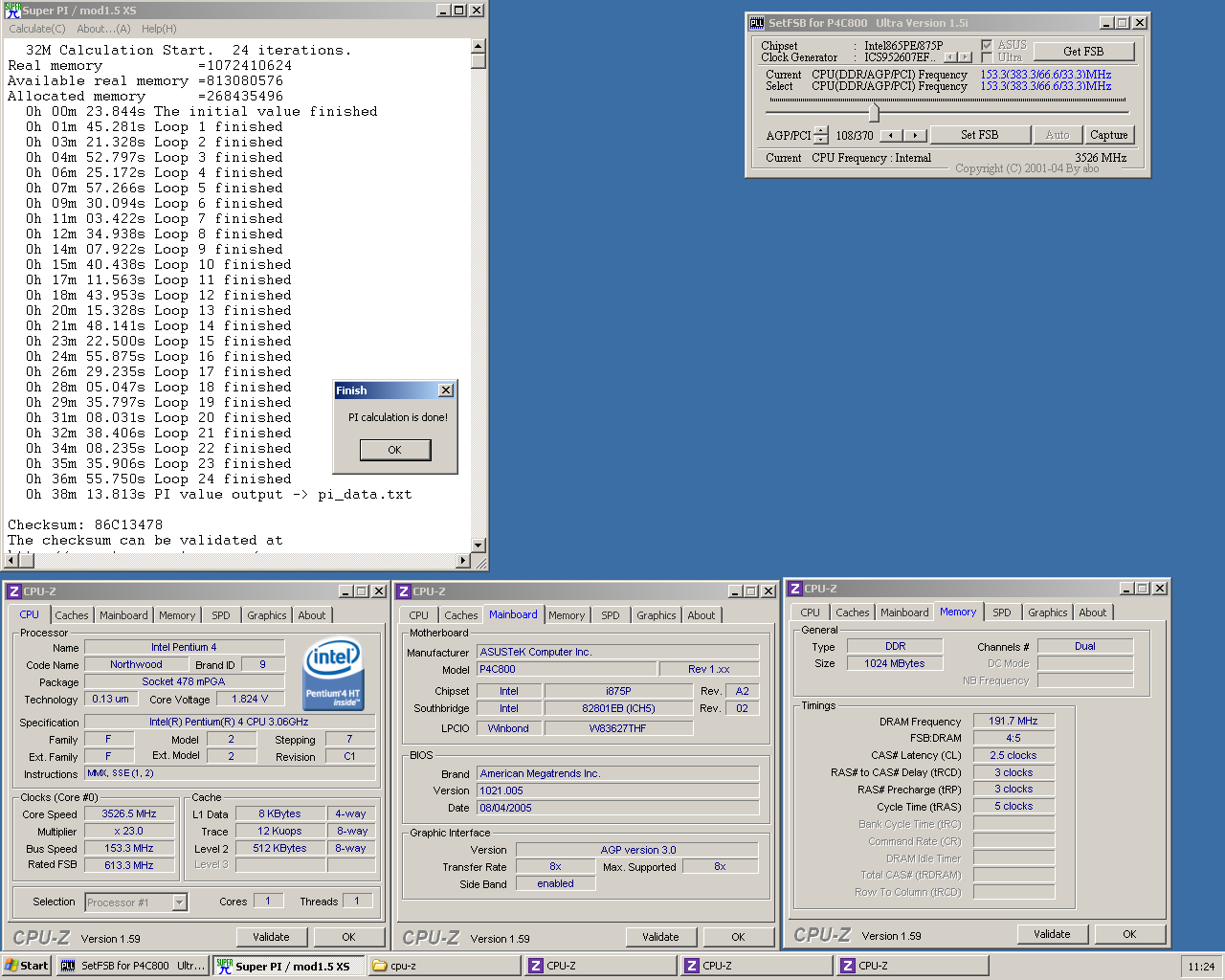Toggle the ASUS checkbox in SetFSB
1225x980 pixels.
(x=987, y=45)
